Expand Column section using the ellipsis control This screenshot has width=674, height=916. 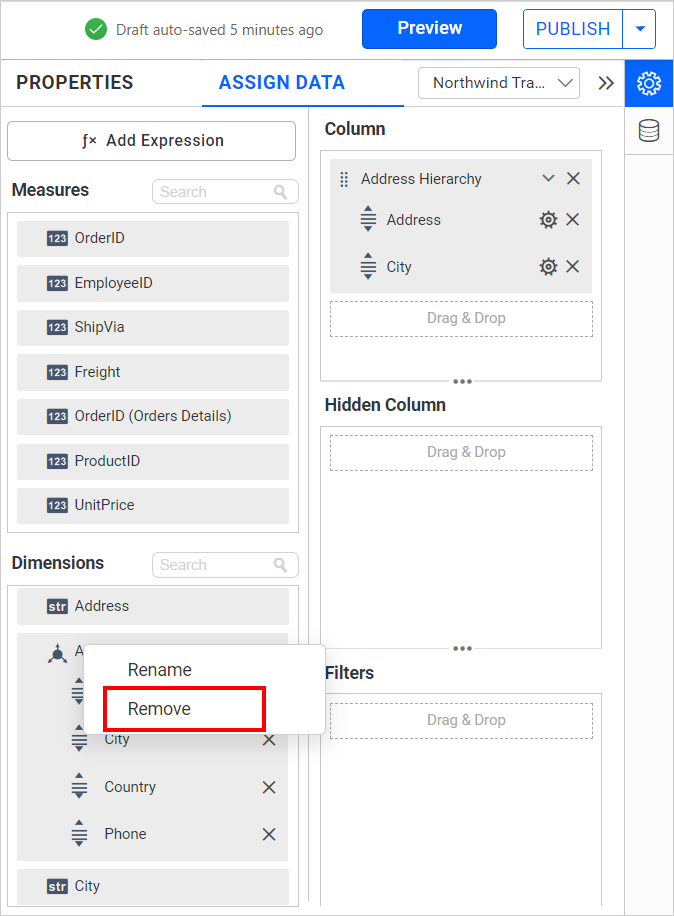(x=461, y=381)
